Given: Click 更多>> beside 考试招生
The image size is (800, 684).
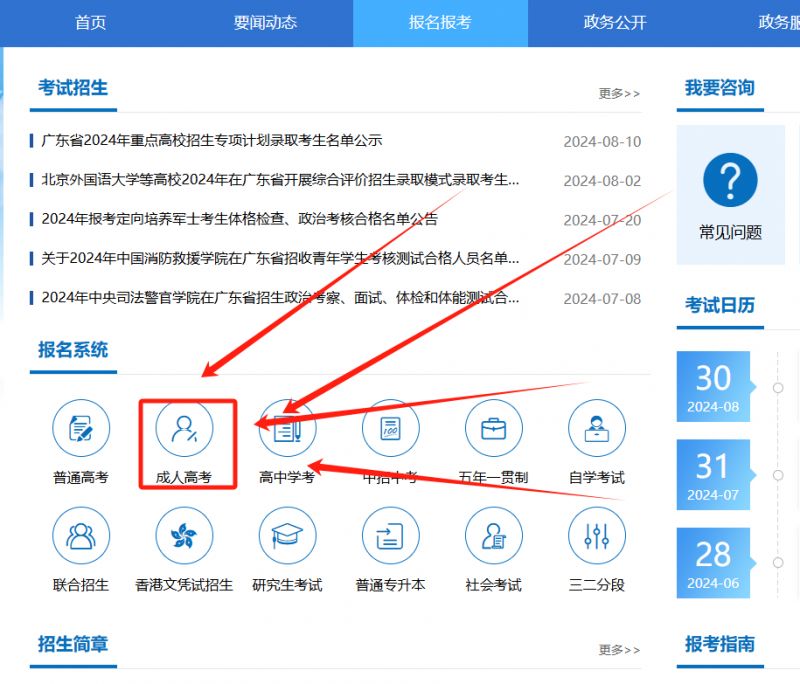Looking at the screenshot, I should coord(619,93).
